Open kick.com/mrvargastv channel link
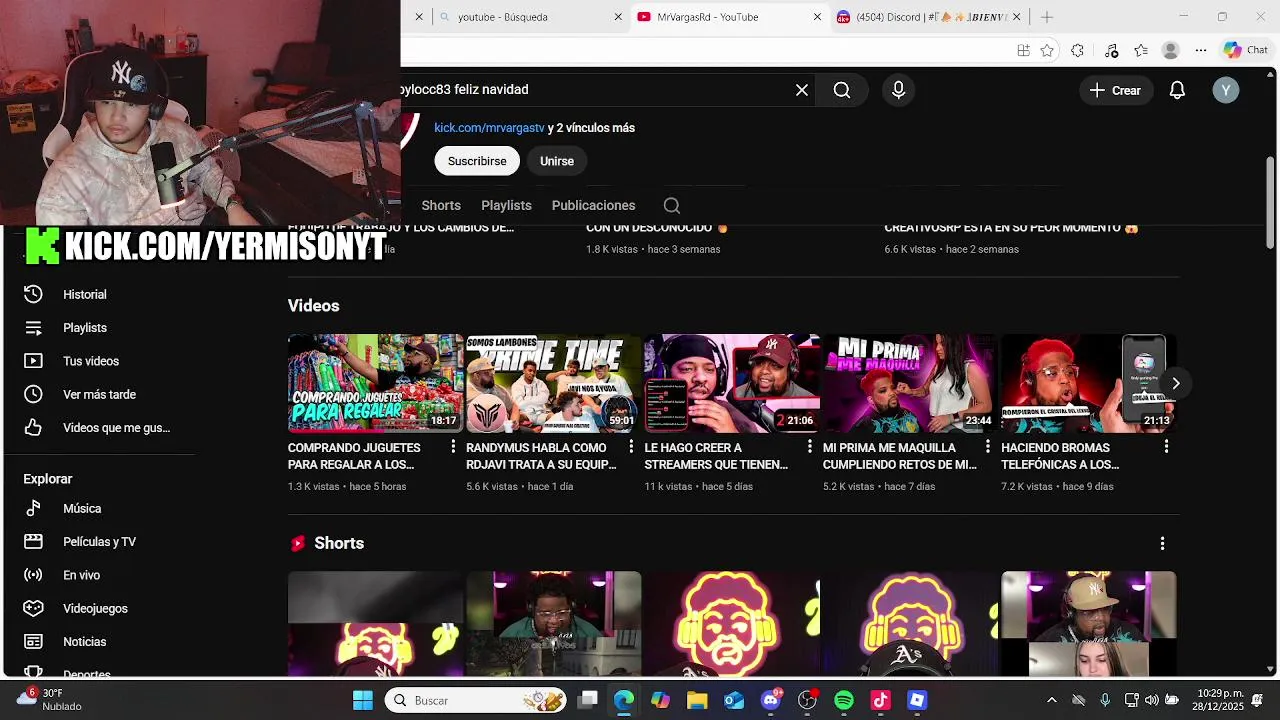1280x720 pixels. point(489,128)
